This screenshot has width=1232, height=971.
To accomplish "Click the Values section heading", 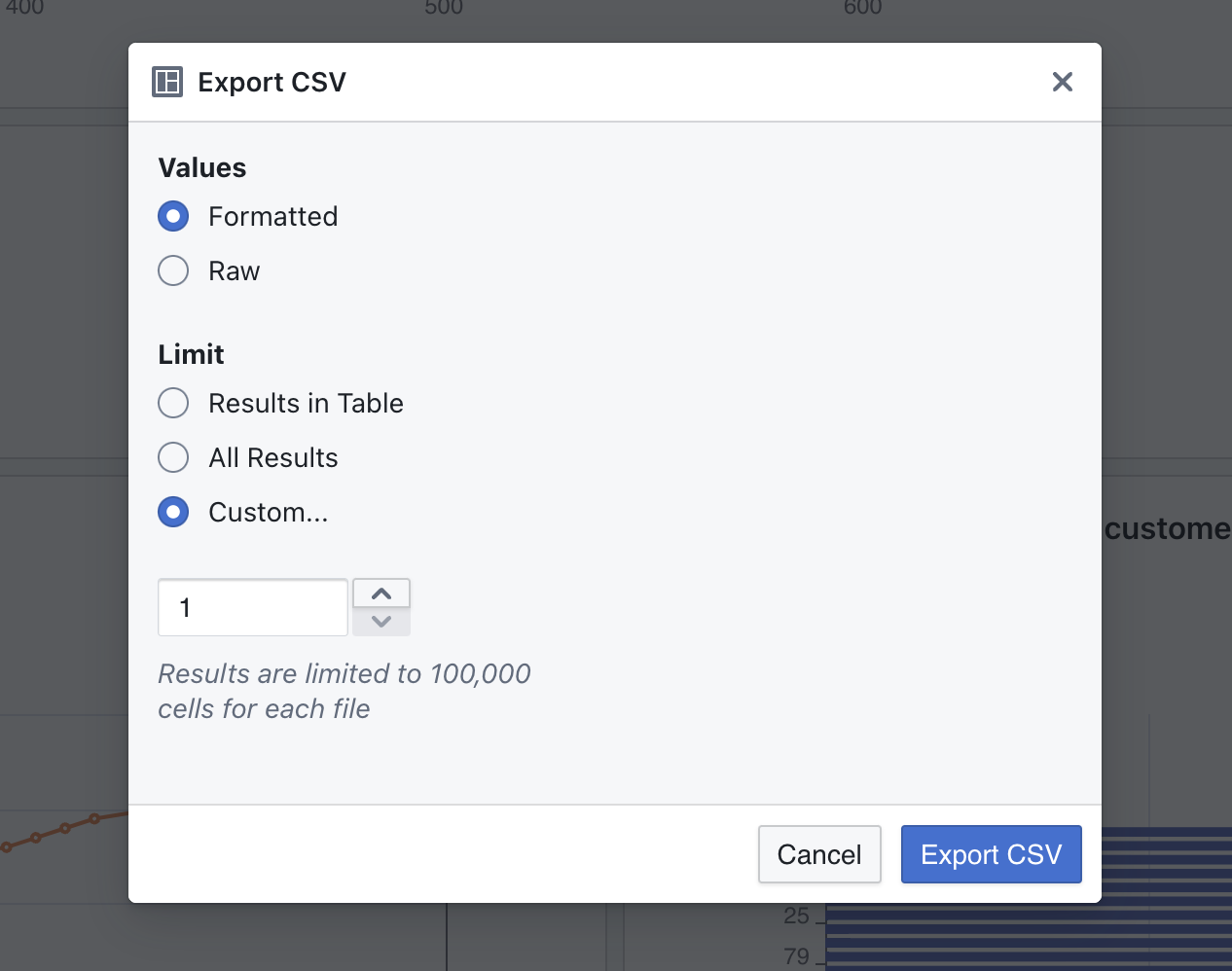I will pyautogui.click(x=201, y=167).
